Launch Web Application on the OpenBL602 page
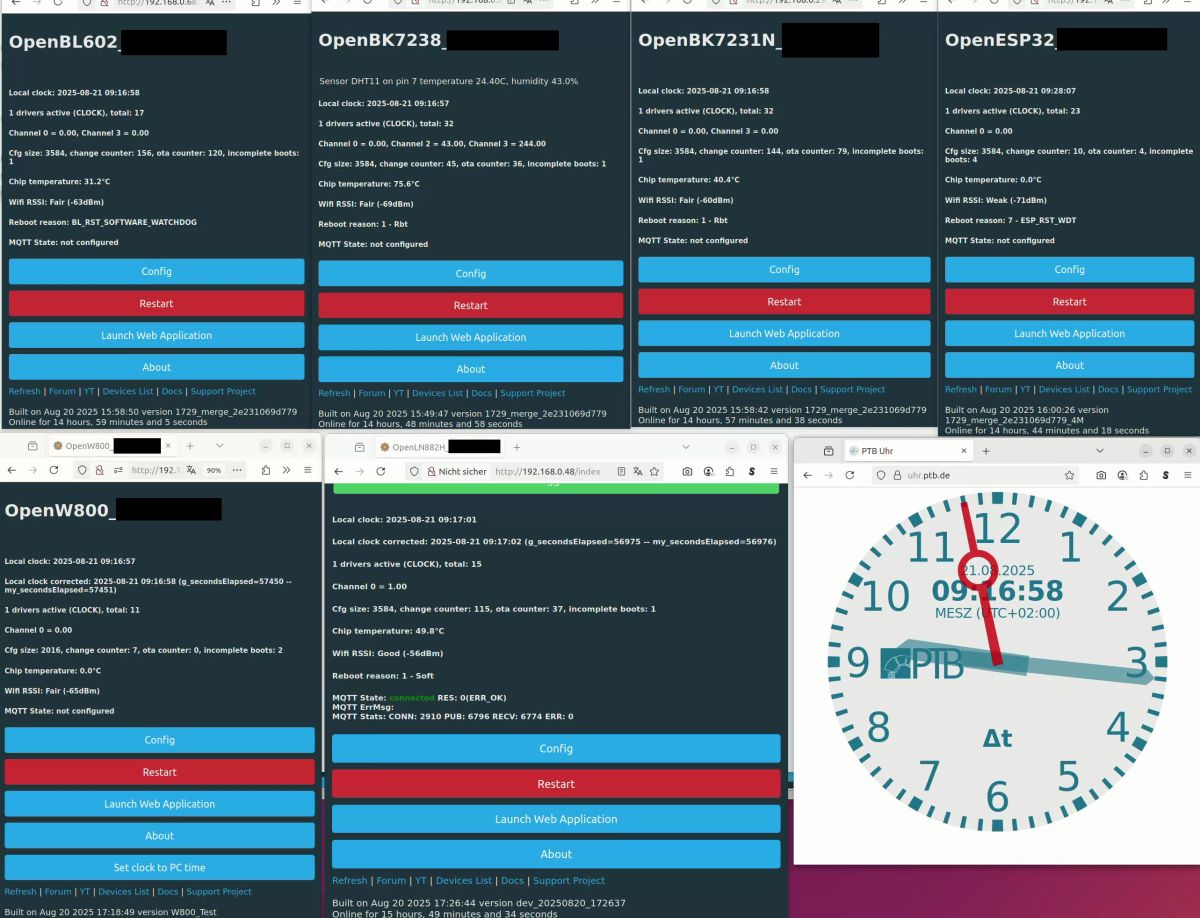The width and height of the screenshot is (1200, 918). 156,335
